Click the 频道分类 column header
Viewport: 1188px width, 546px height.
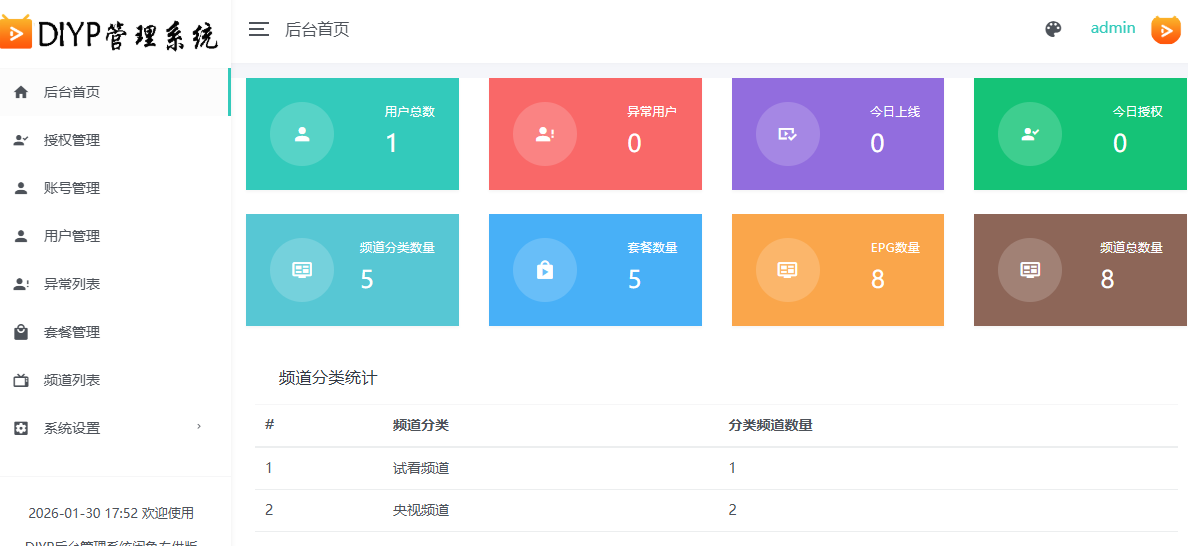[421, 426]
